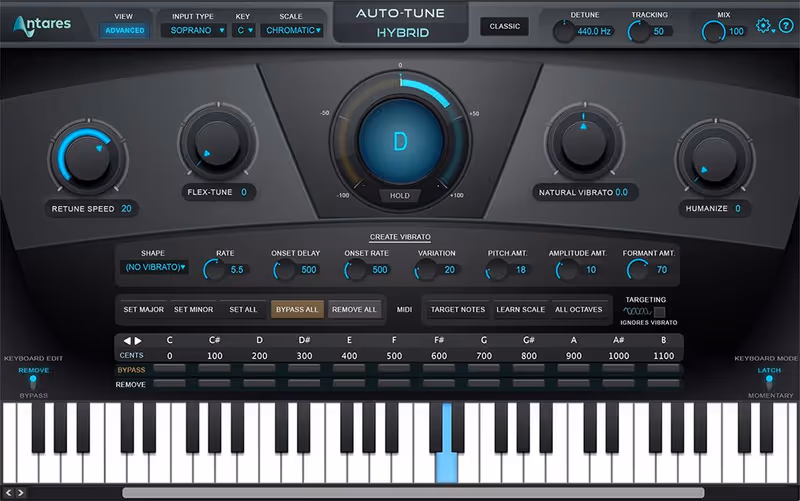Click the All Octaves button

[x=579, y=309]
